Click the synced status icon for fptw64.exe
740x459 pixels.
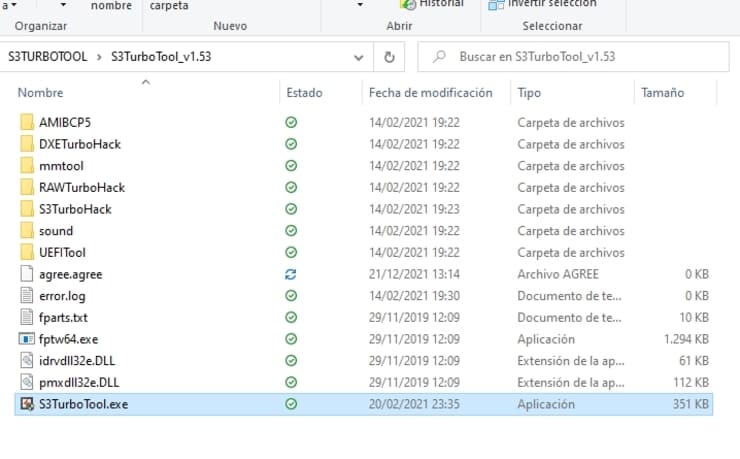(x=291, y=339)
